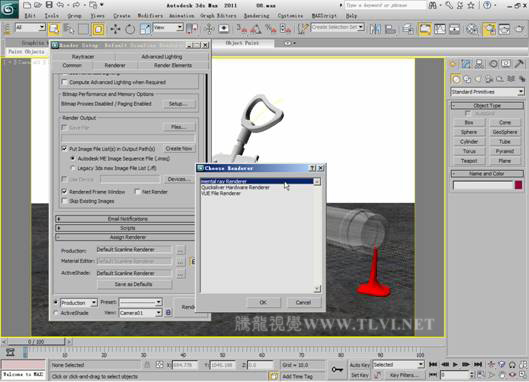Open Create Selection Set dropdown

tap(337, 27)
